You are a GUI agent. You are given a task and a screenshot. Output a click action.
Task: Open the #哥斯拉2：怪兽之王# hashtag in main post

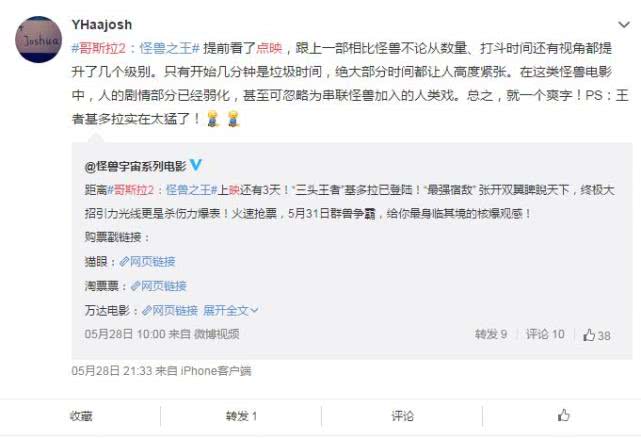[x=135, y=48]
